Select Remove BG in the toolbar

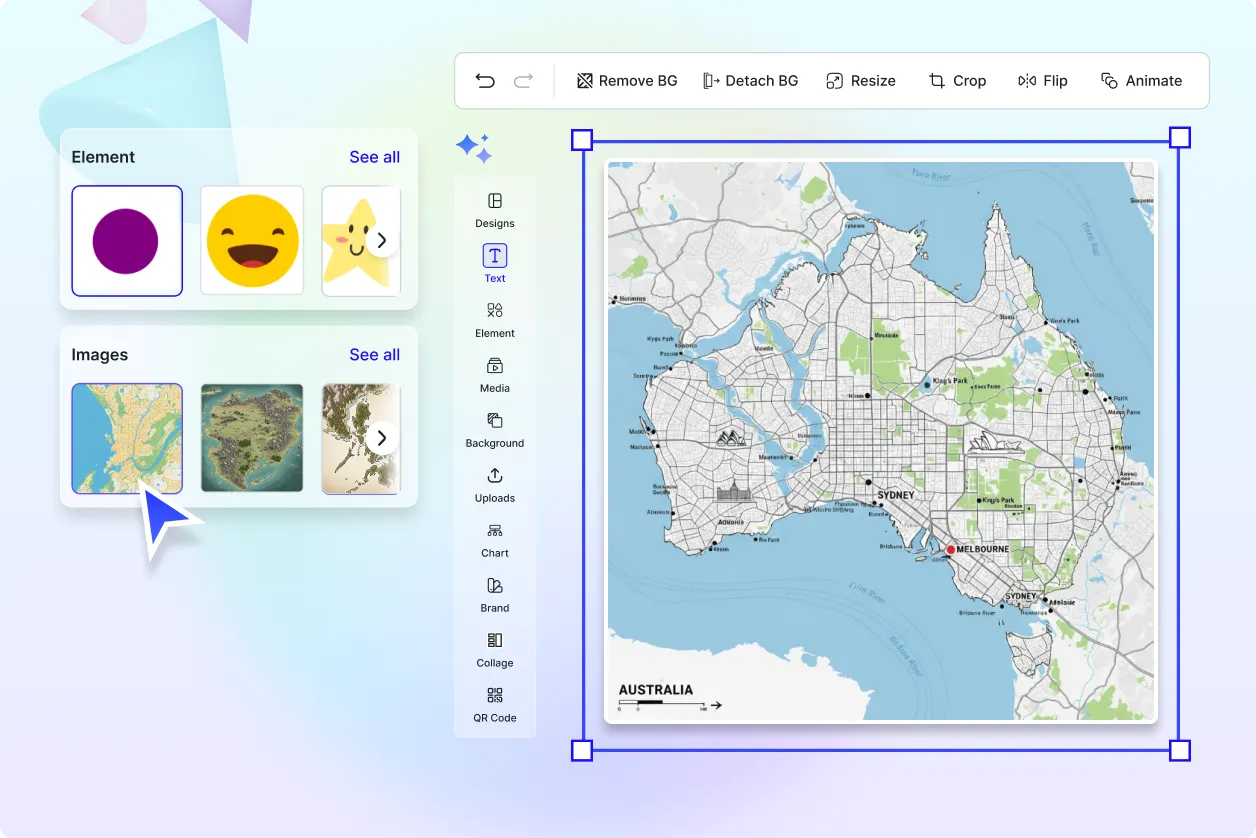pos(627,81)
